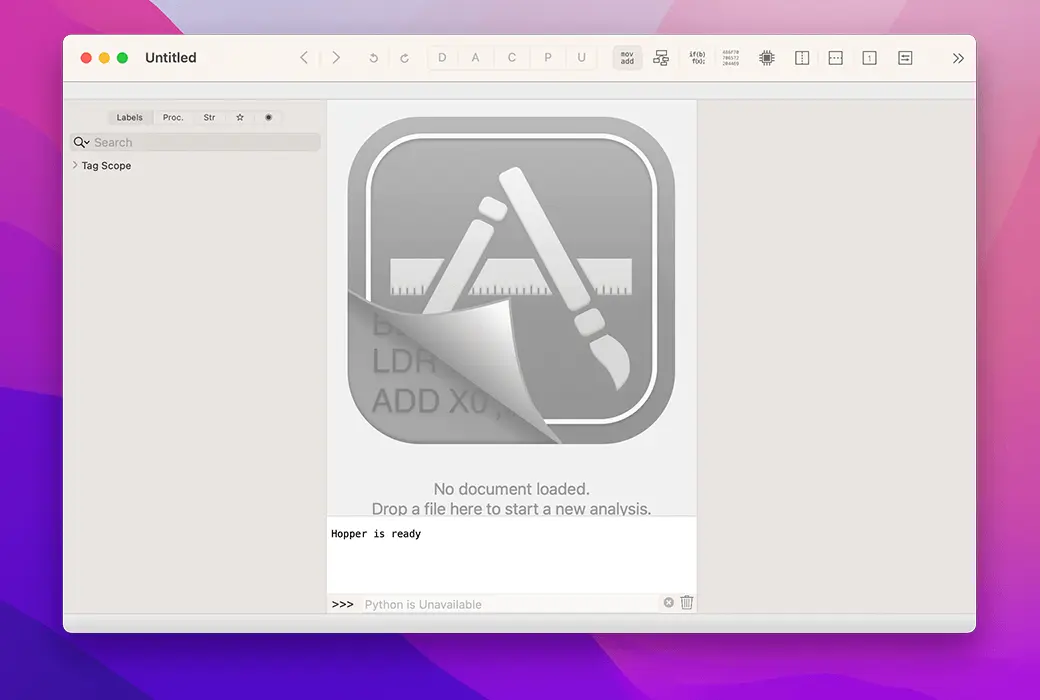Viewport: 1040px width, 700px height.
Task: Click the CPU chip icon
Action: click(767, 58)
